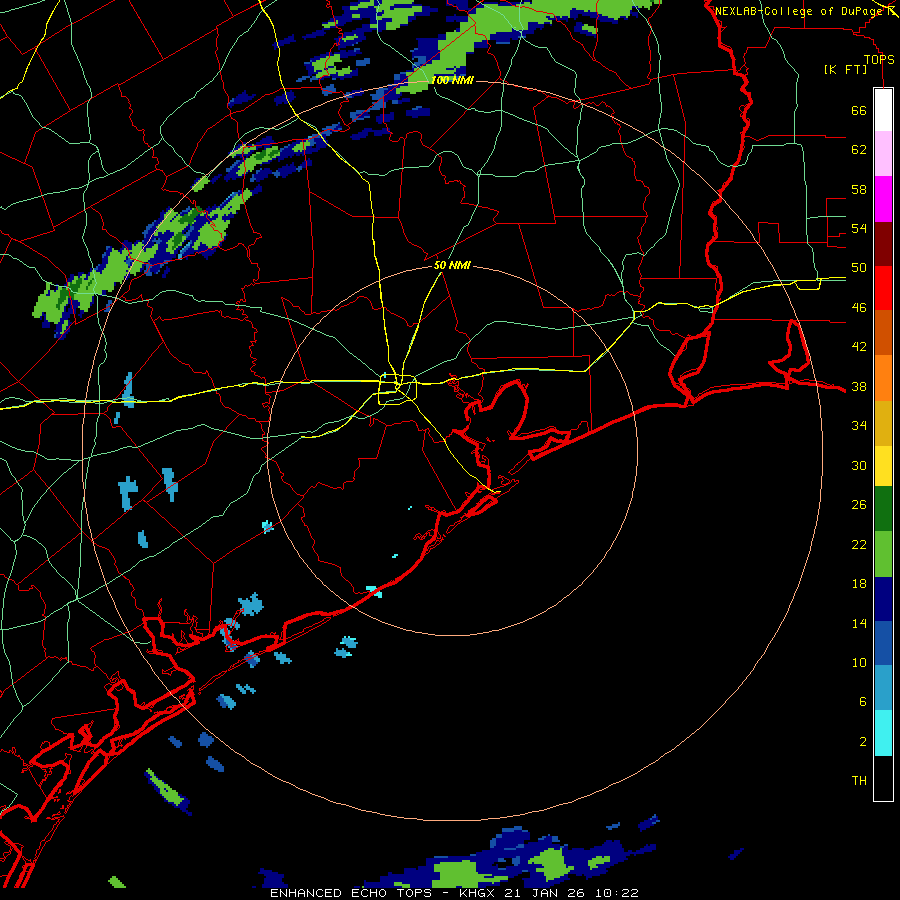Click the '42' legend value label

[x=859, y=347]
